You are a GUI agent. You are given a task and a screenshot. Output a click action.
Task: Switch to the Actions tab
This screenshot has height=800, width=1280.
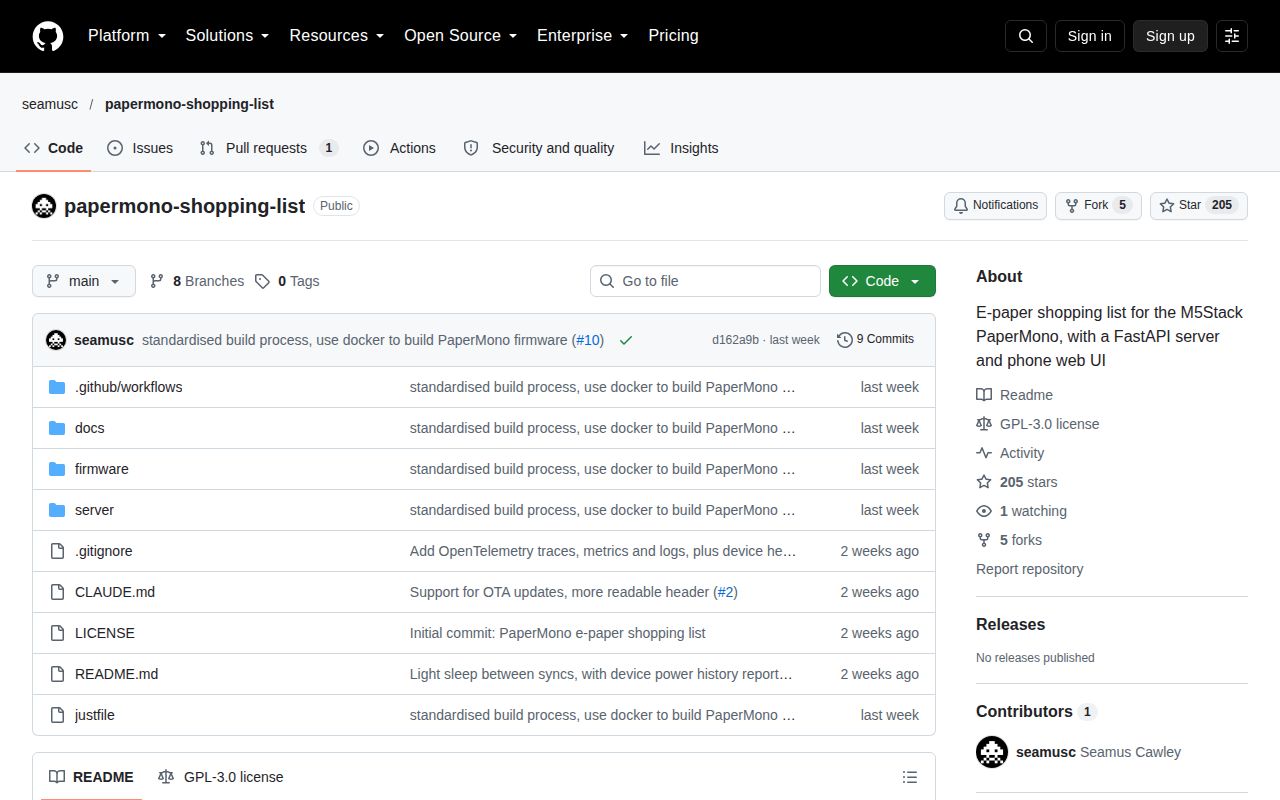coord(400,148)
